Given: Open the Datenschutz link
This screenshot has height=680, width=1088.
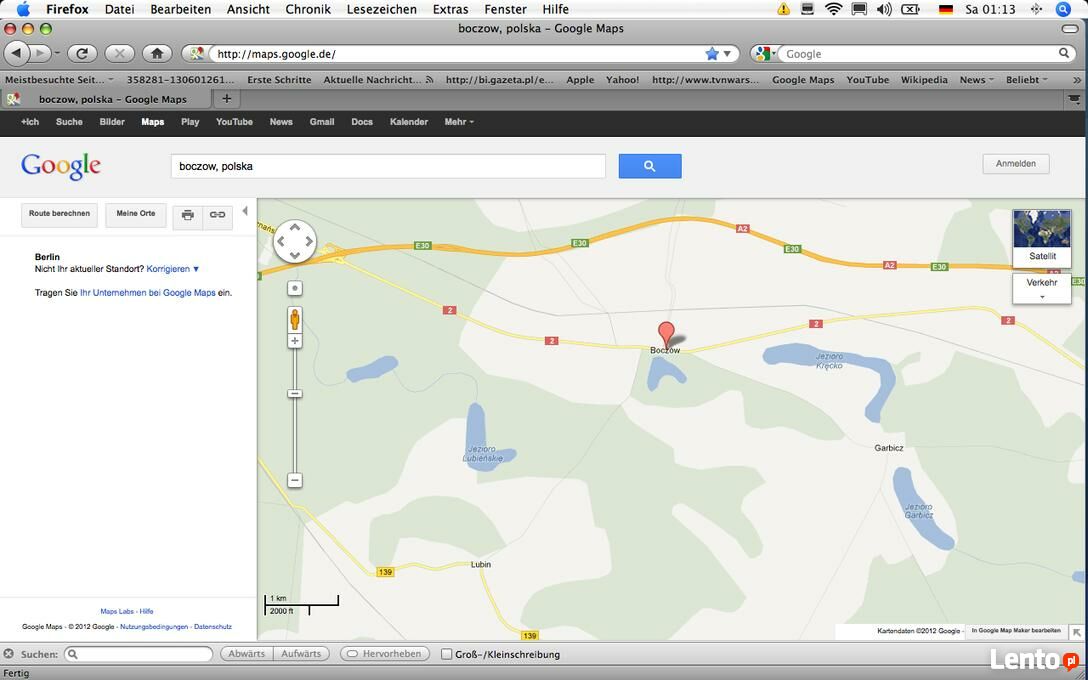Looking at the screenshot, I should [x=213, y=627].
